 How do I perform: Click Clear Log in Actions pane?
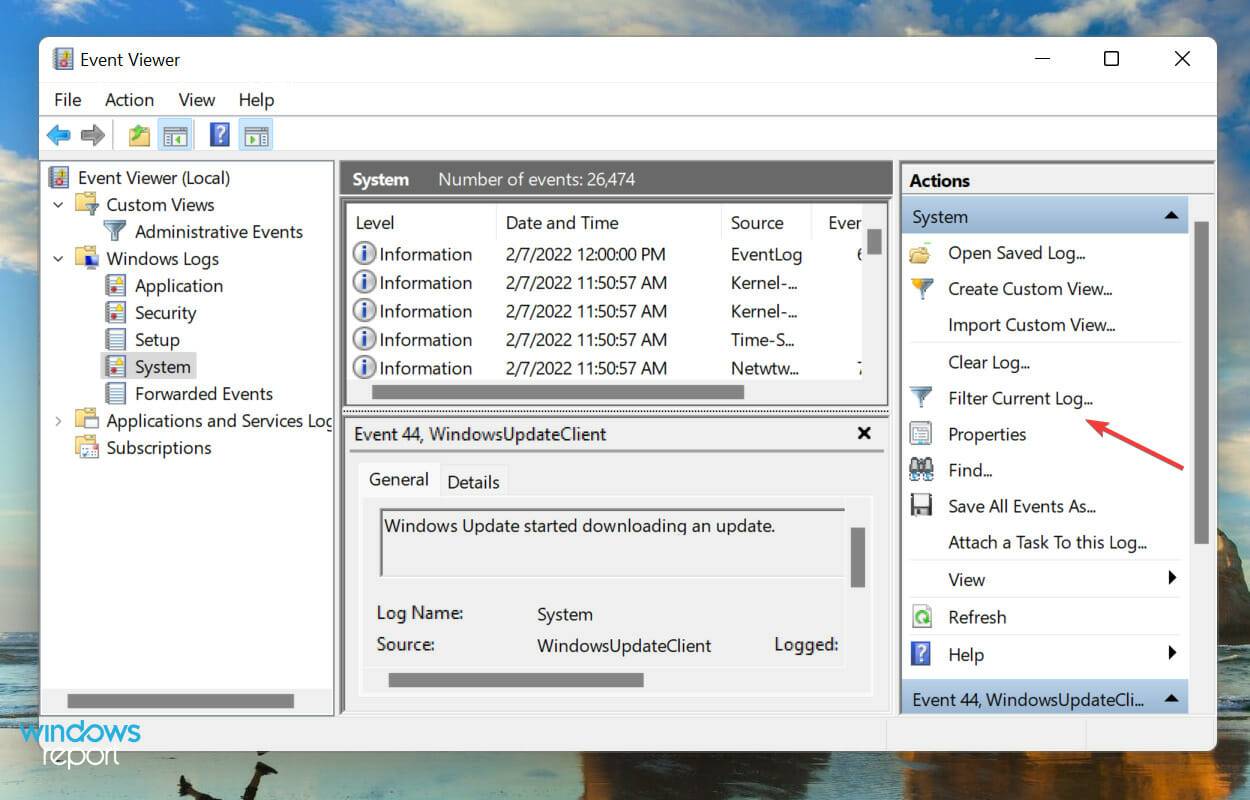(988, 361)
